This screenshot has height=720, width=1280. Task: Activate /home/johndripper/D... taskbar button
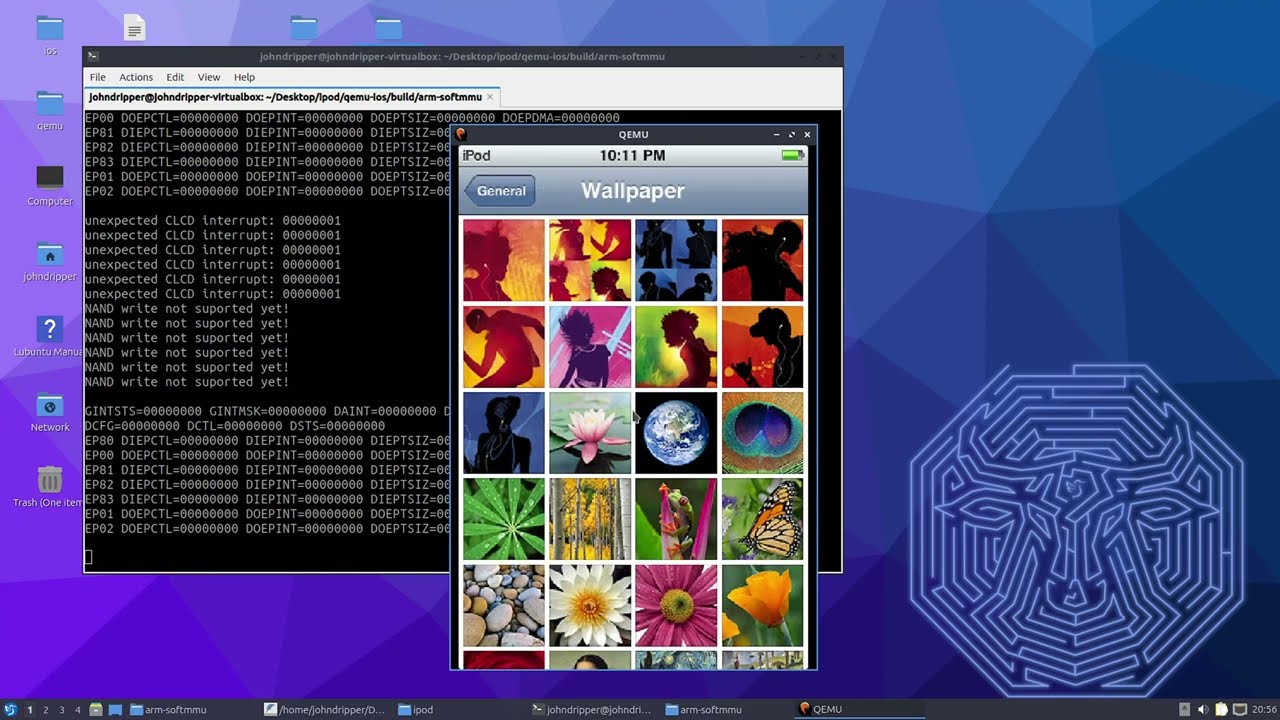(x=327, y=710)
